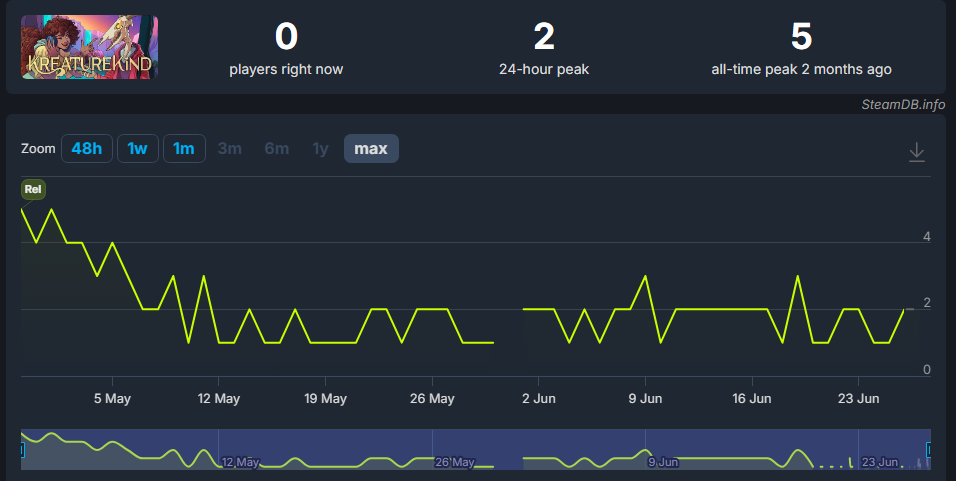This screenshot has width=956, height=481.
Task: Click the '5 May' axis label
Action: click(112, 399)
